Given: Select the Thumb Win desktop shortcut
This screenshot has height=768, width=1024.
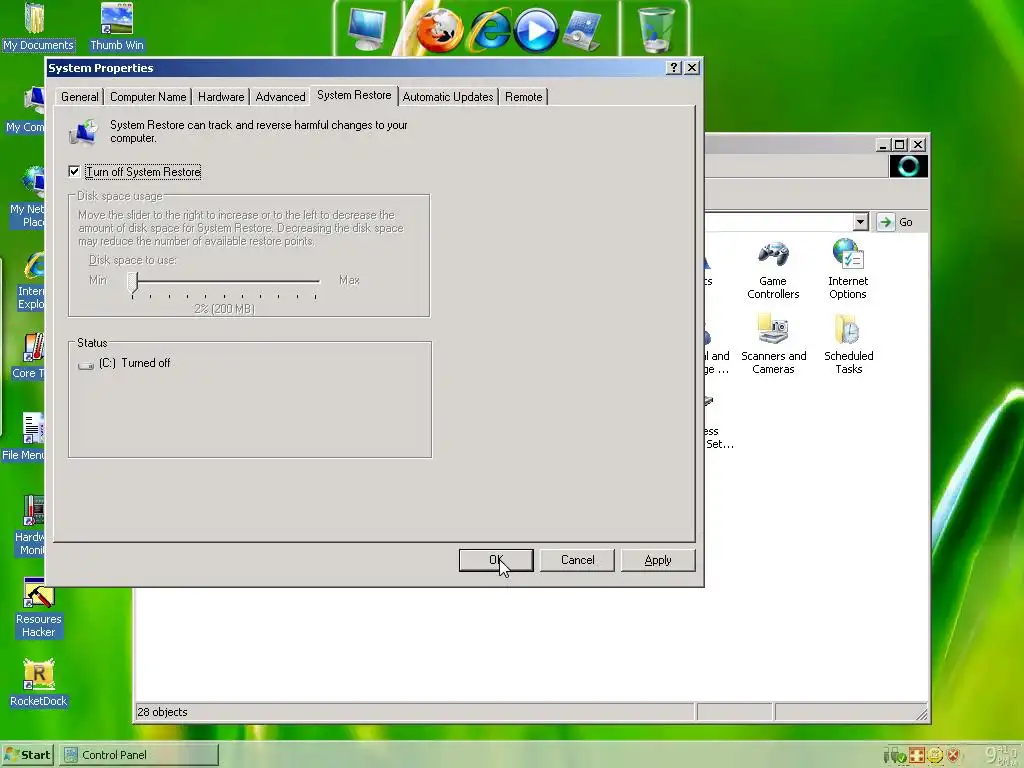Looking at the screenshot, I should (117, 27).
